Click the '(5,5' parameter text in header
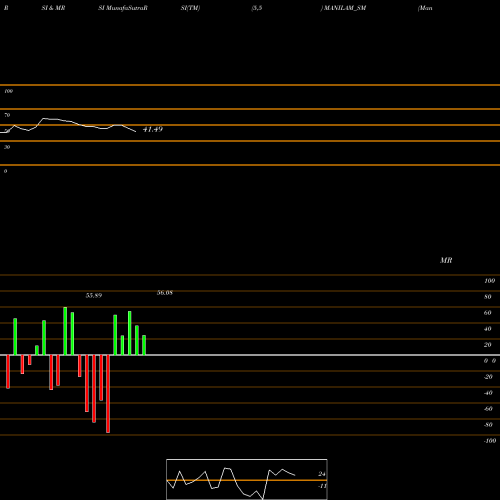500x500 pixels. point(257,8)
